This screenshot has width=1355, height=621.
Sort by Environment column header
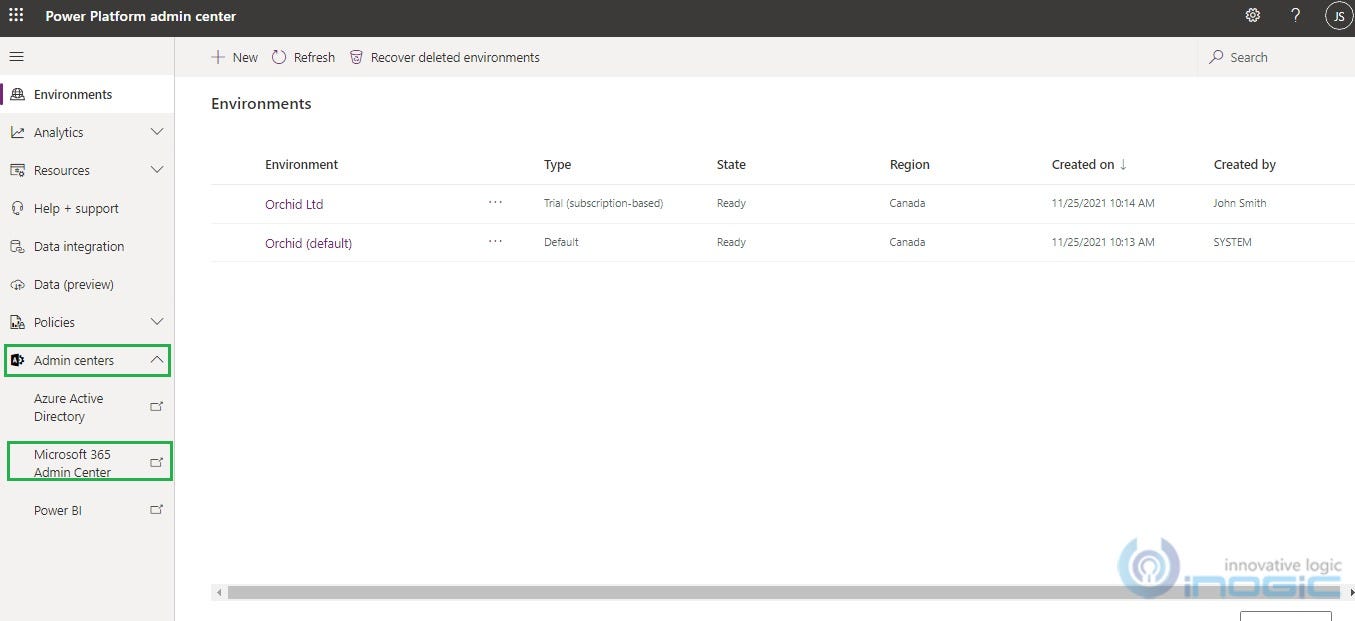point(301,164)
